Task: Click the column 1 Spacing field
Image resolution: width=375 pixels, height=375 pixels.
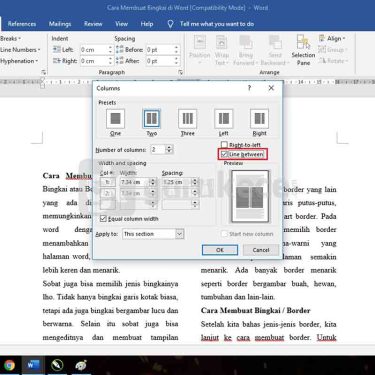Action: tap(177, 182)
